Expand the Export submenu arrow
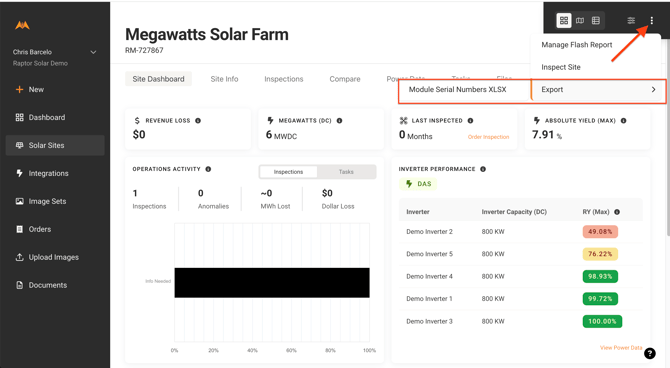This screenshot has height=368, width=670. (x=653, y=89)
